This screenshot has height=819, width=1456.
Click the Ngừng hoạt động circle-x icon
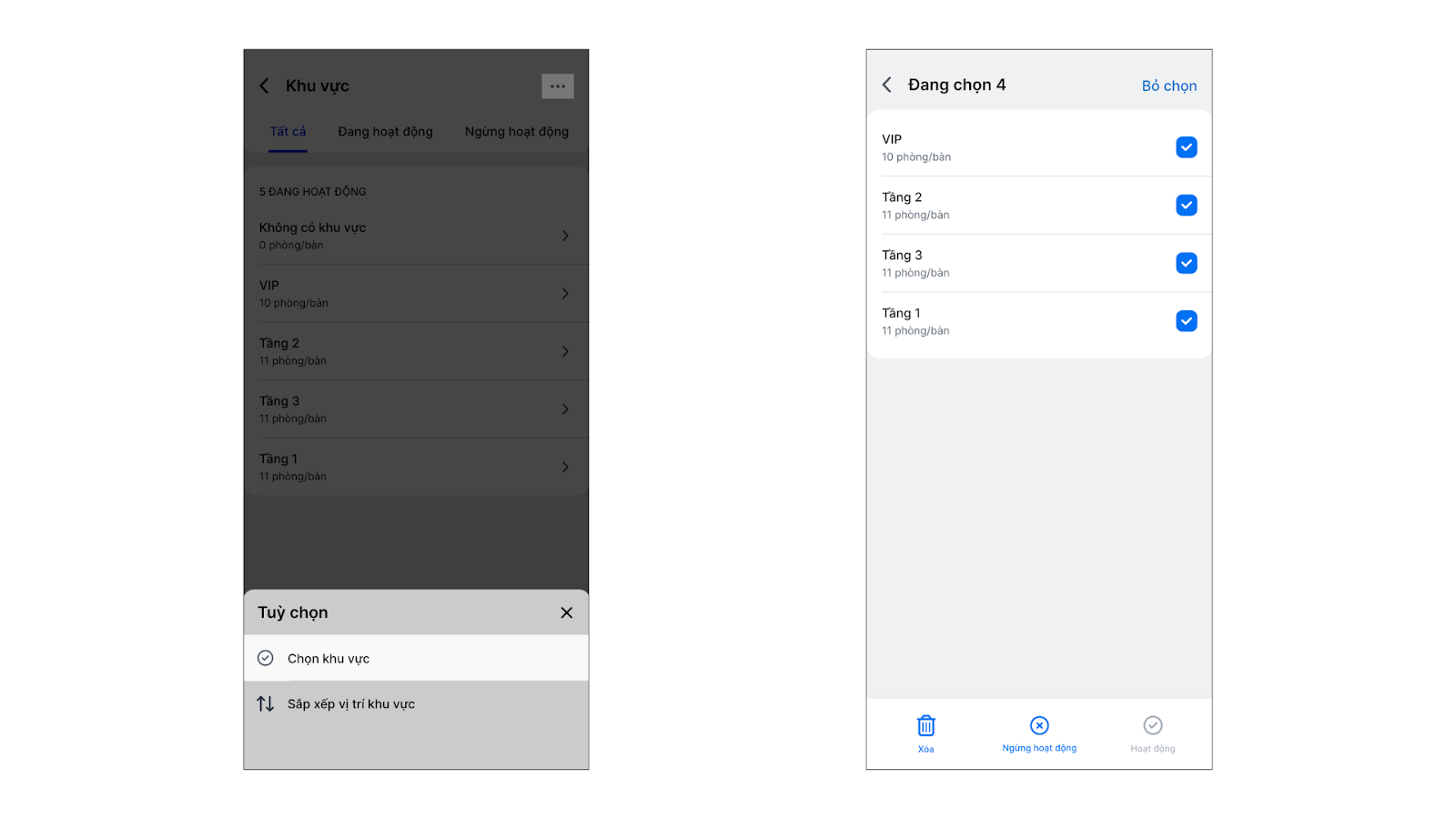[x=1039, y=725]
